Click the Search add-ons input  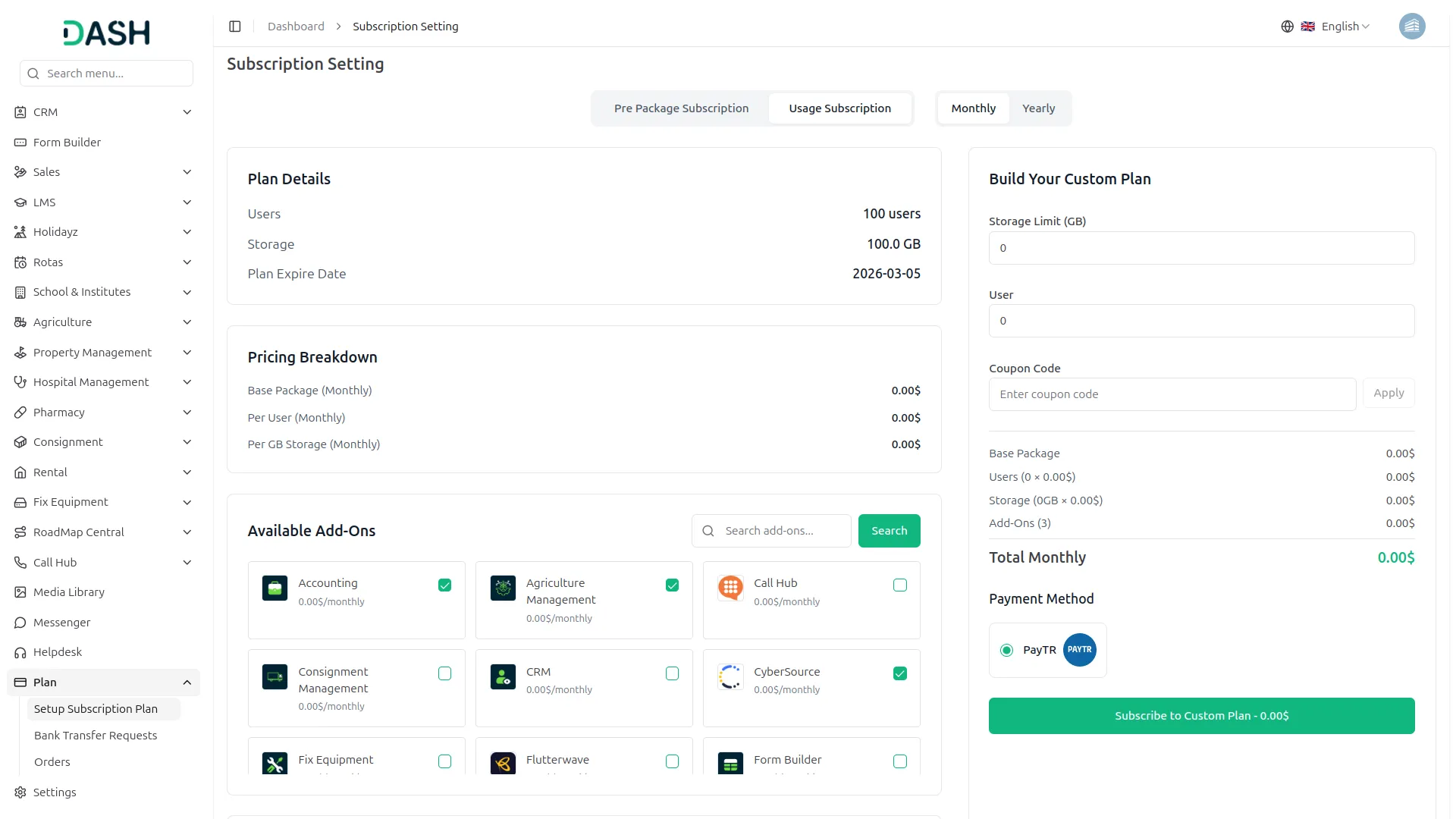point(771,531)
